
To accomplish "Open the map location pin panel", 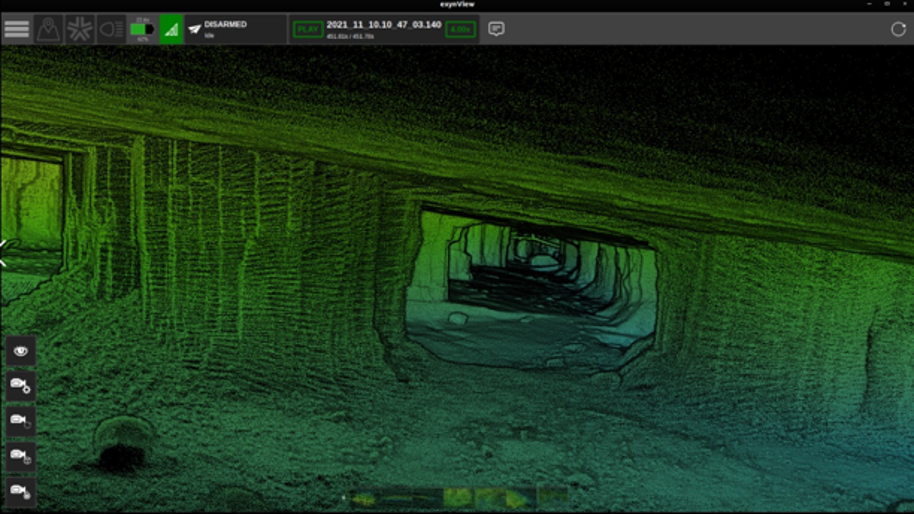I will pyautogui.click(x=48, y=29).
